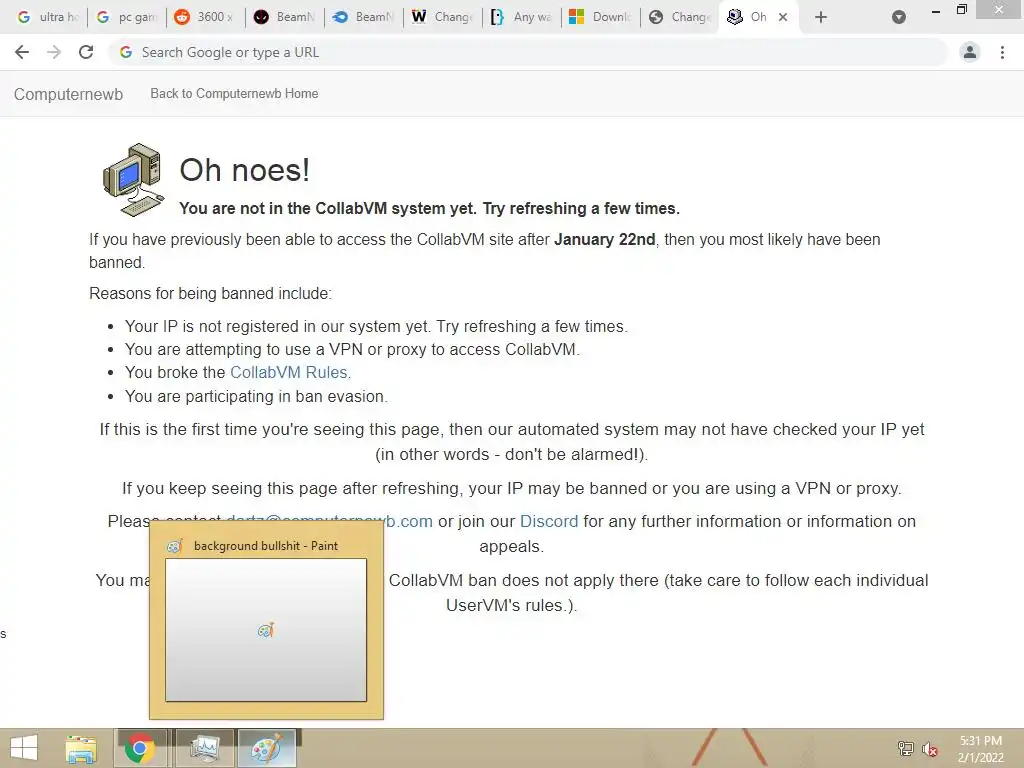Viewport: 1024px width, 768px height.
Task: Click the 'Oh noes!' heading
Action: pyautogui.click(x=244, y=170)
